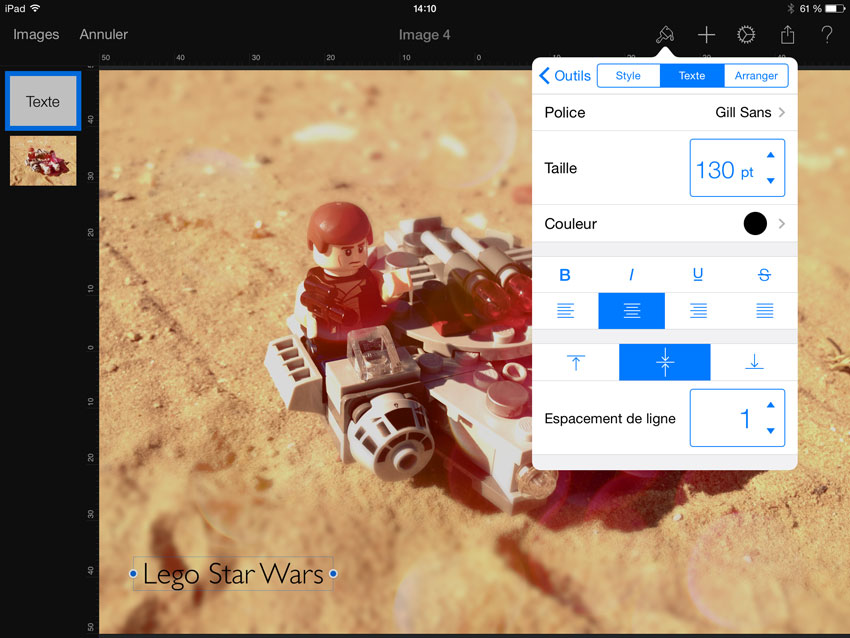Toggle underline formatting
This screenshot has width=850, height=638.
click(698, 275)
